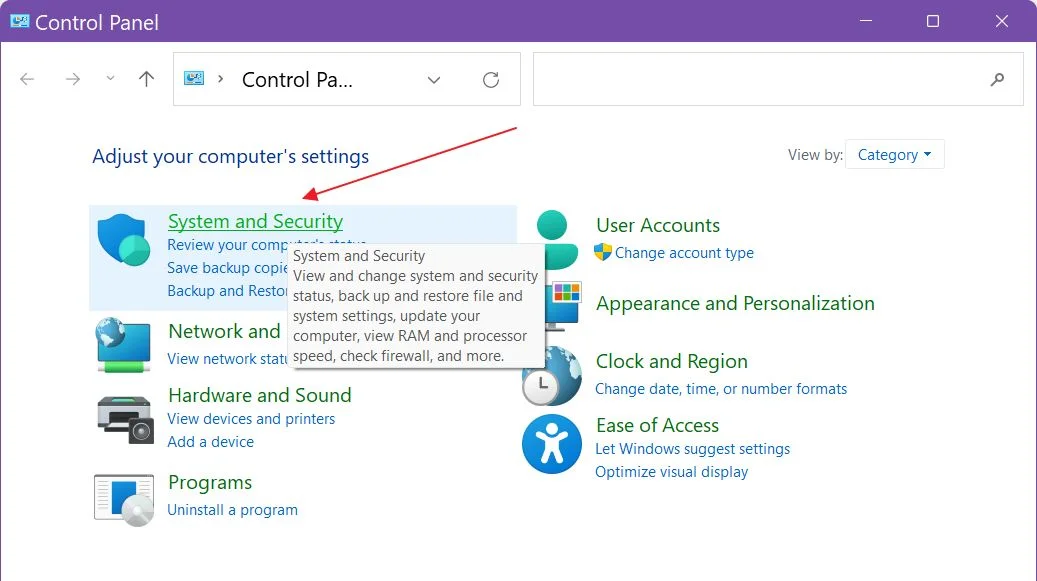Viewport: 1037px width, 581px height.
Task: Click Uninstall a program link
Action: click(x=232, y=510)
